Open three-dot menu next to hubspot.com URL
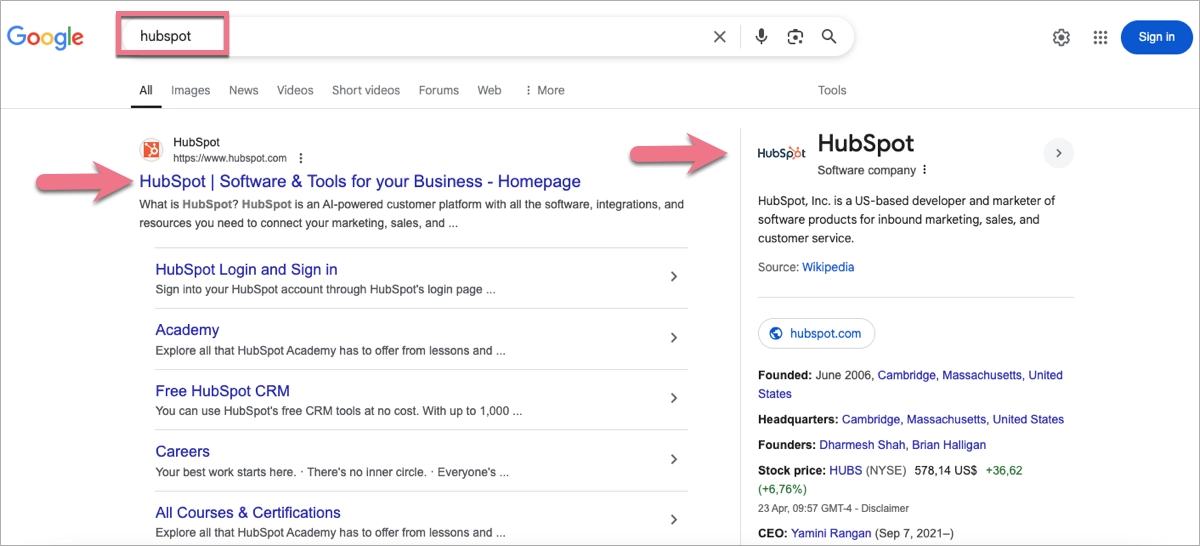 (301, 158)
